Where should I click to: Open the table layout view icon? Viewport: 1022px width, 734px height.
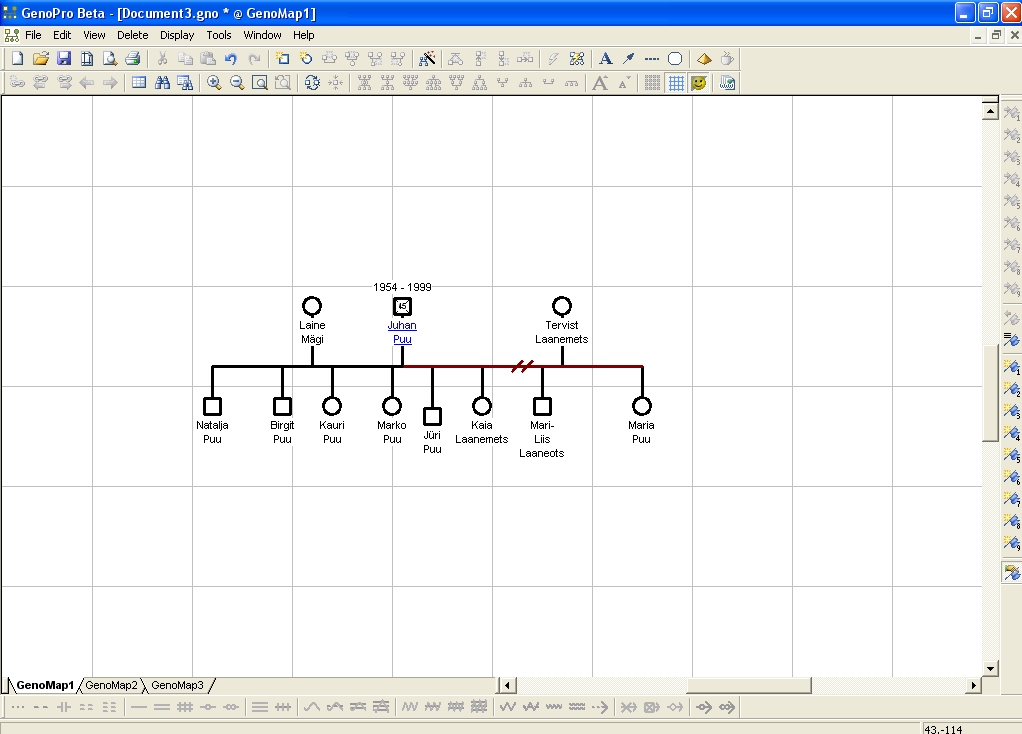(x=139, y=83)
